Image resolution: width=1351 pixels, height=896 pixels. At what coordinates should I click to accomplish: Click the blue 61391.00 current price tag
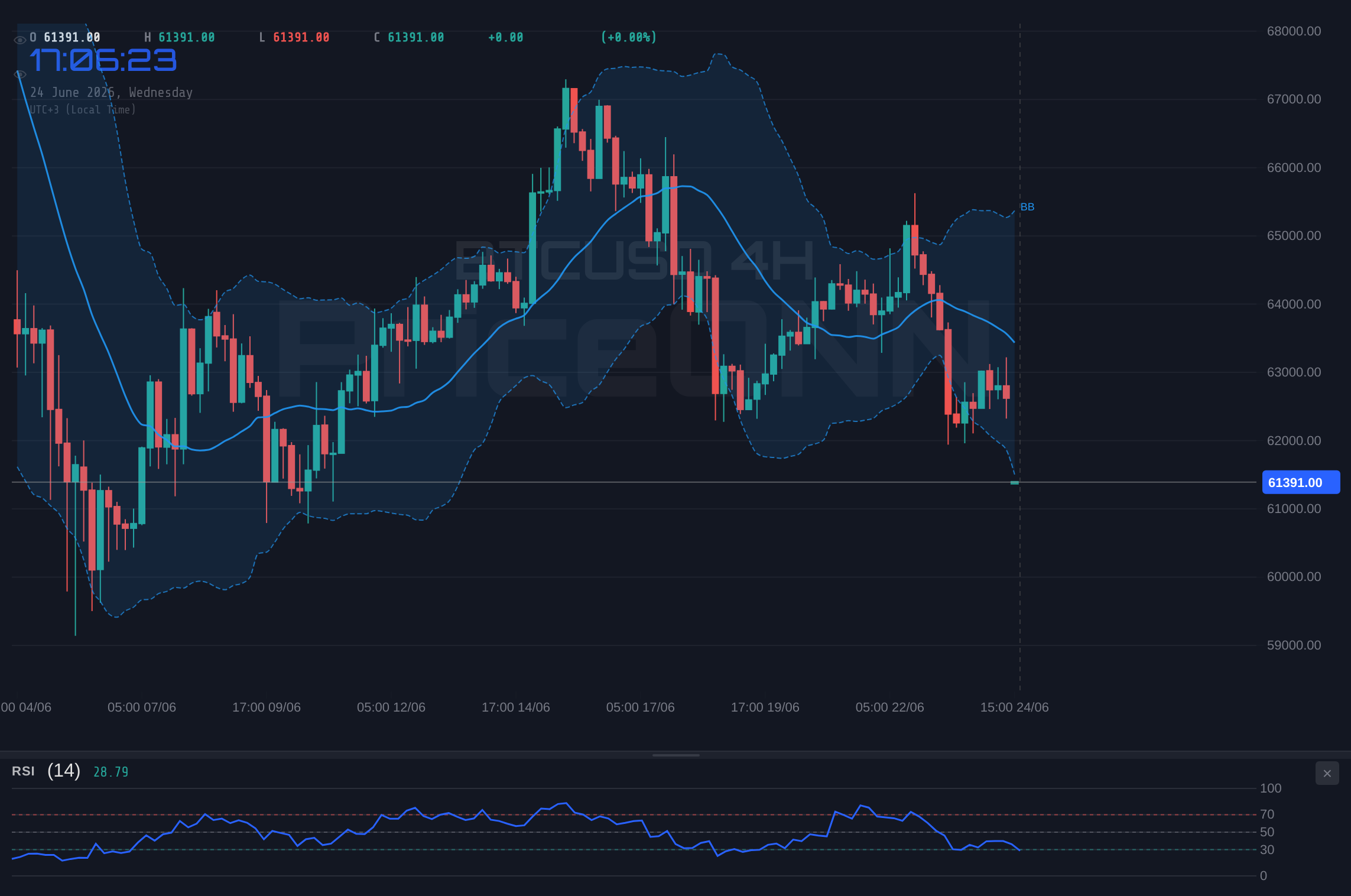point(1301,482)
